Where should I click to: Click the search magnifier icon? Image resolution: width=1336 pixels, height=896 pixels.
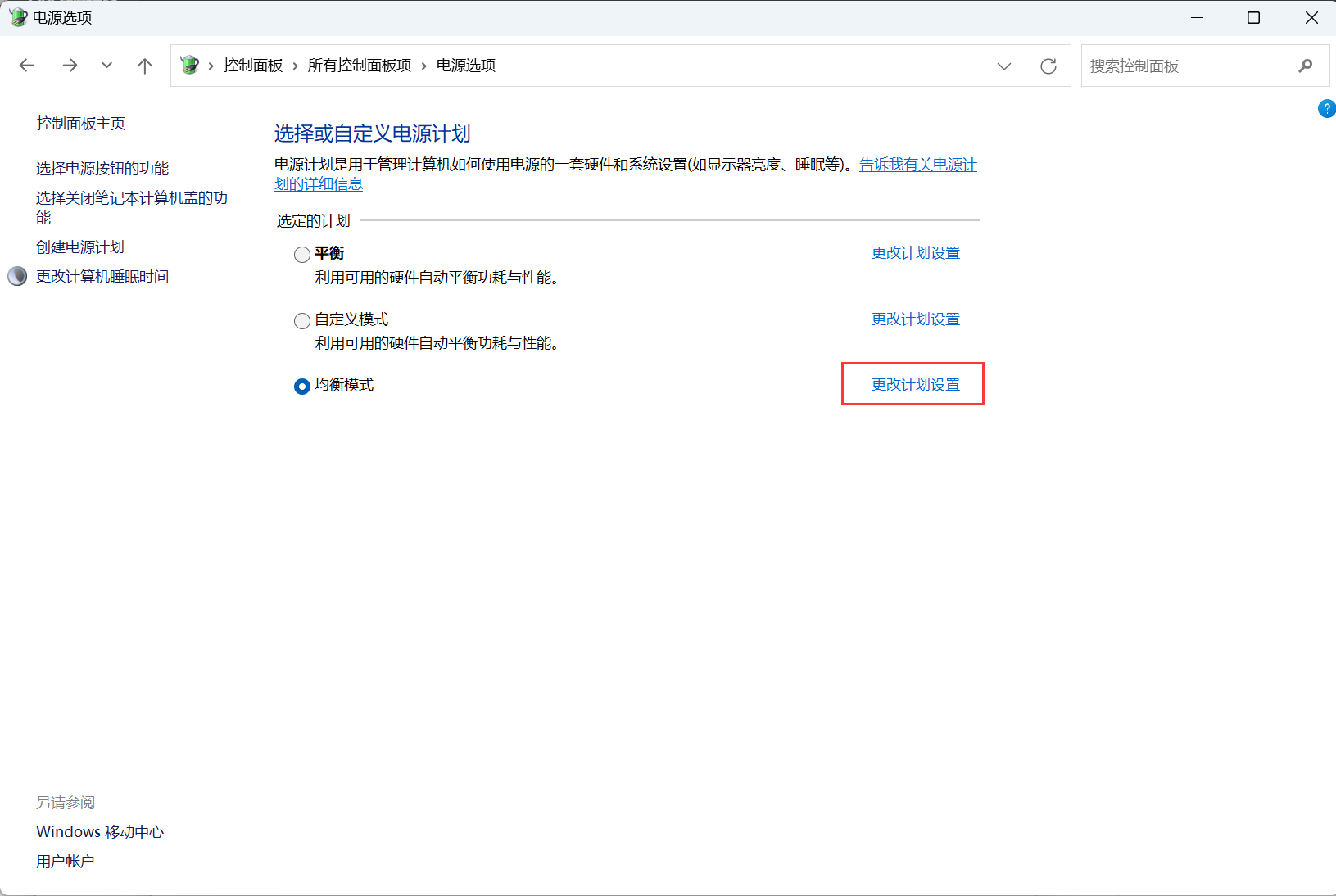(1305, 66)
